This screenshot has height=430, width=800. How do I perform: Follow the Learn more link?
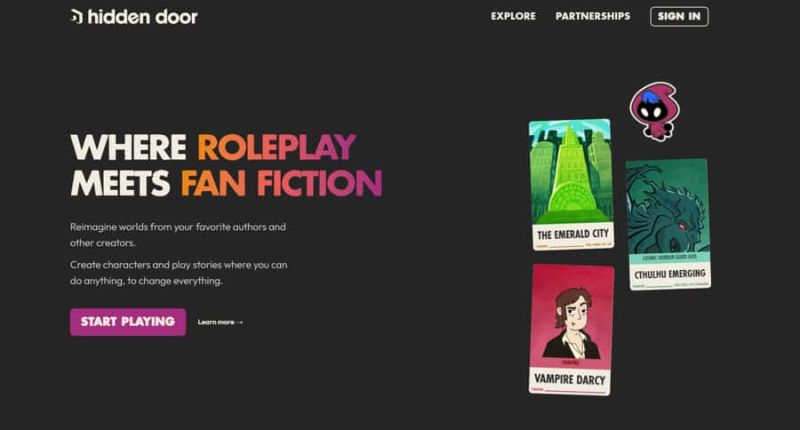[216, 322]
